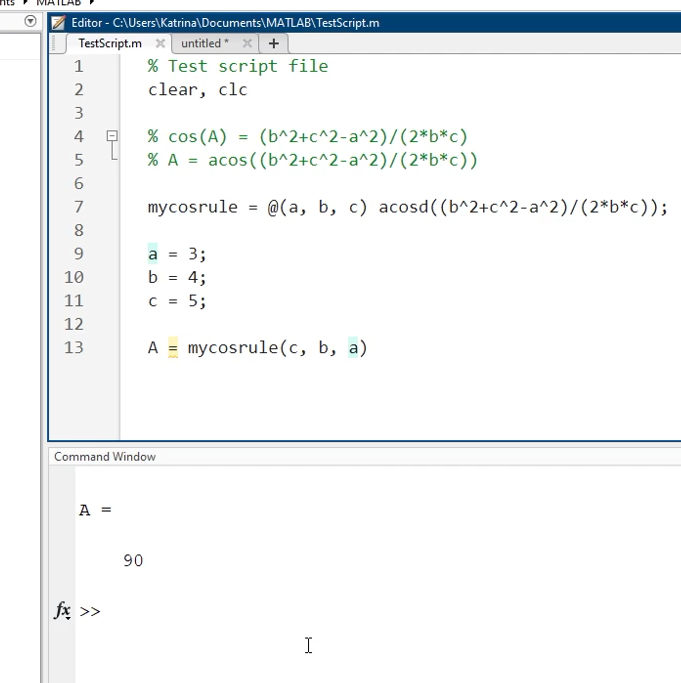Click the 'b = 4;' line

(177, 277)
